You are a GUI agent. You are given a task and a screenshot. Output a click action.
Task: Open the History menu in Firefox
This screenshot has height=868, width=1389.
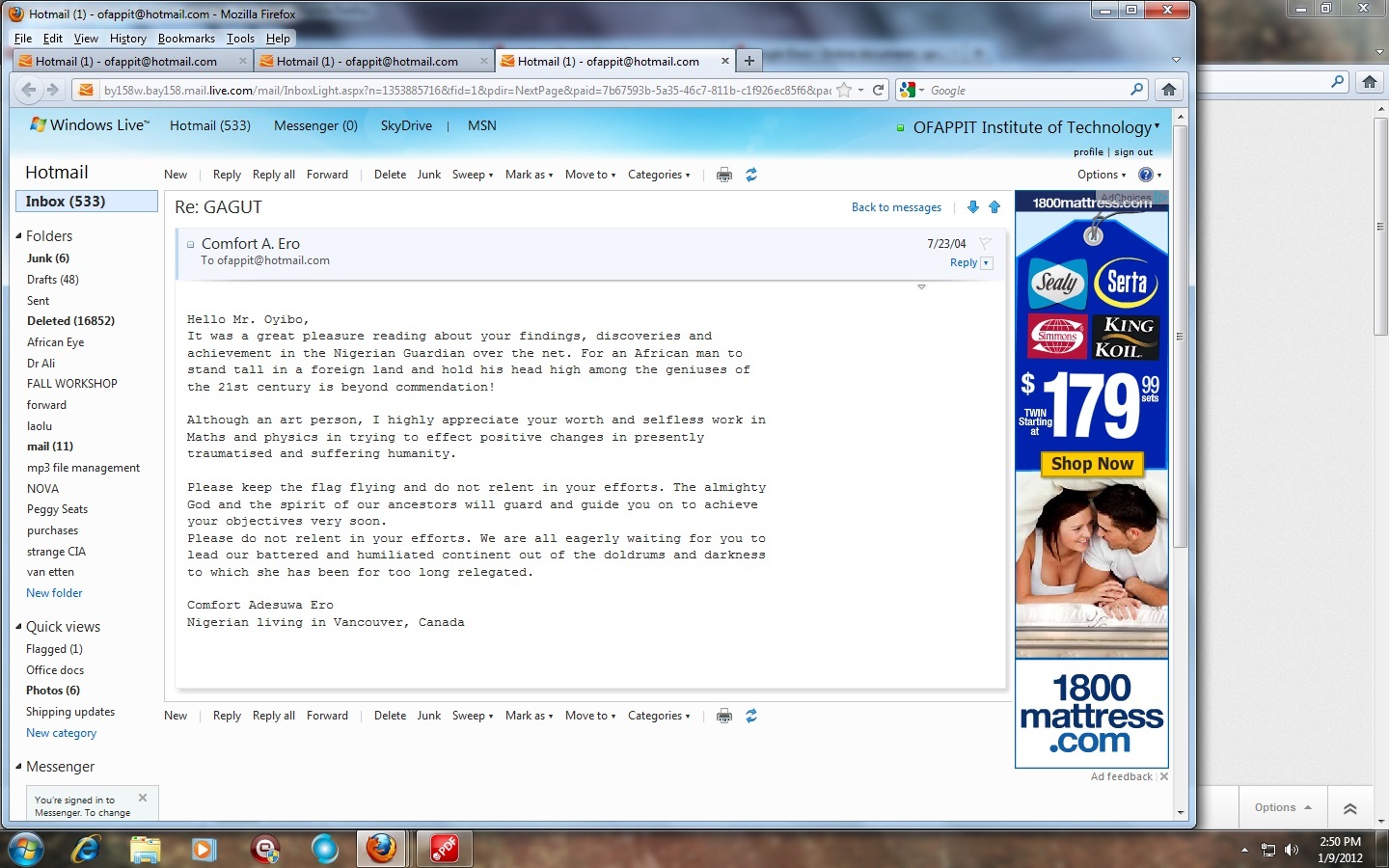[x=127, y=39]
